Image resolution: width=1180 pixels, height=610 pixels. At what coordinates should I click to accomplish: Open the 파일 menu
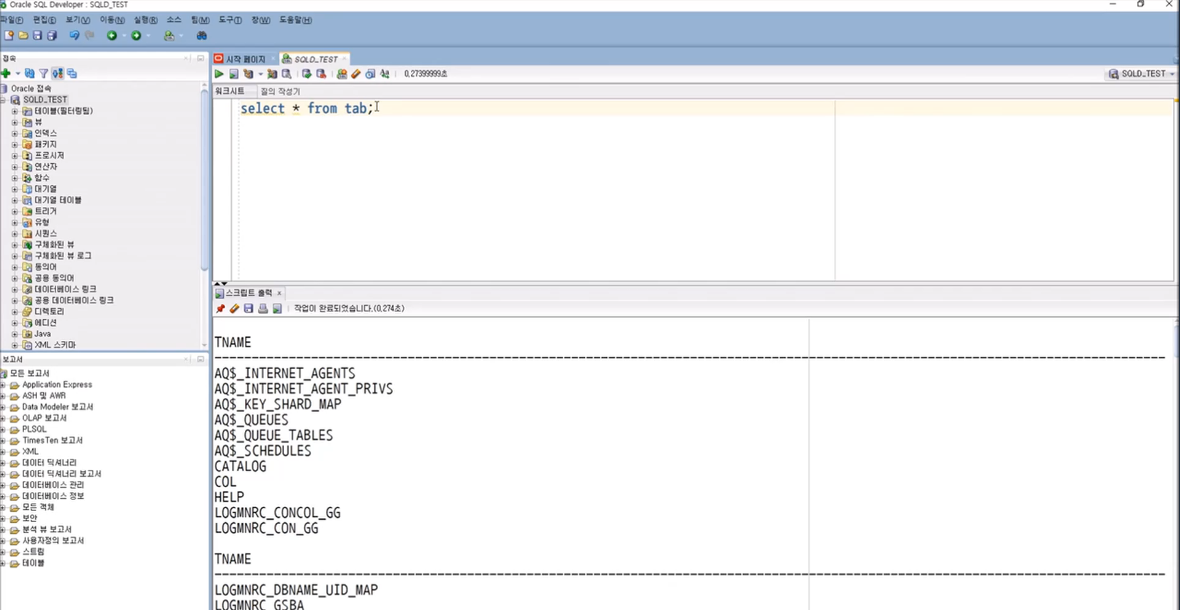pos(11,20)
